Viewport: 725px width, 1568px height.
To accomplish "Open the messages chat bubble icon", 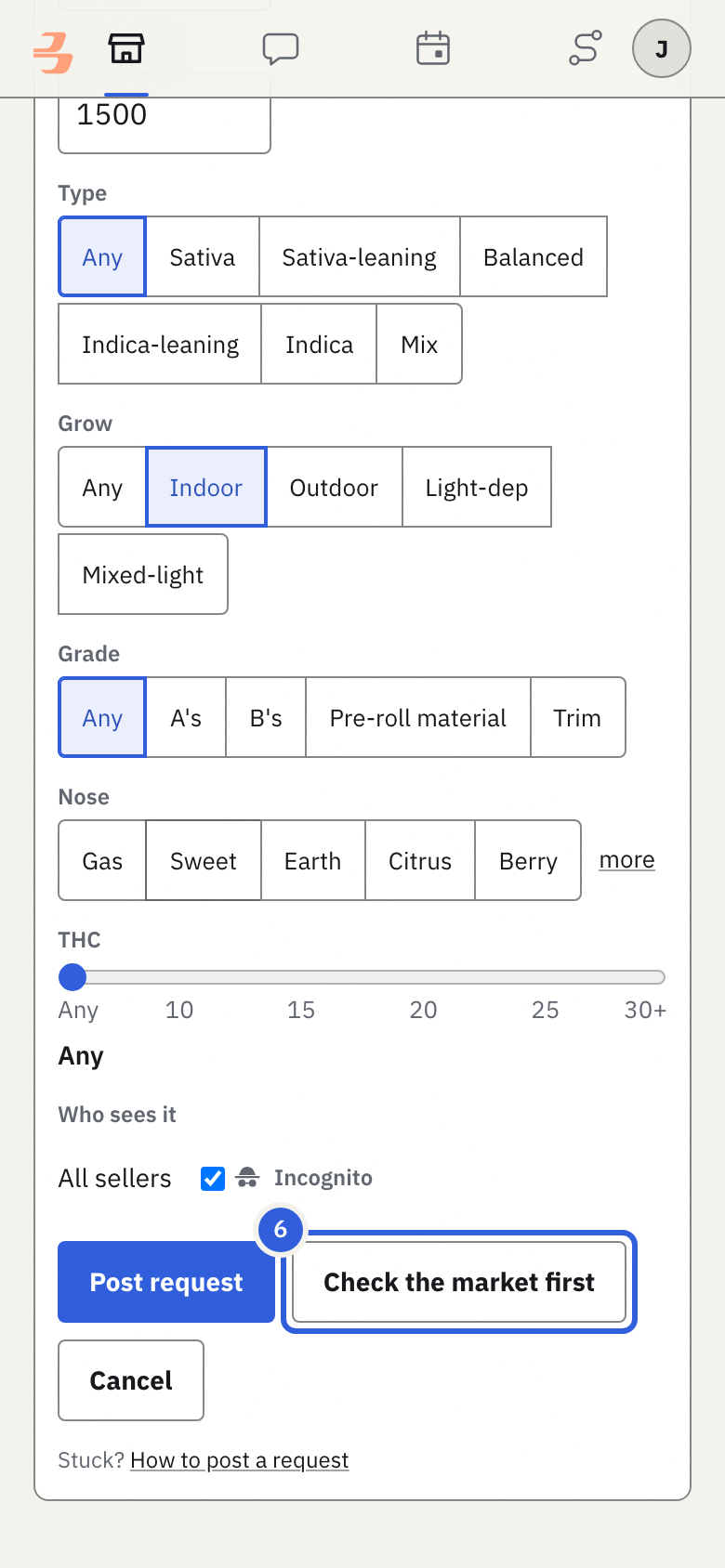I will pos(280,48).
